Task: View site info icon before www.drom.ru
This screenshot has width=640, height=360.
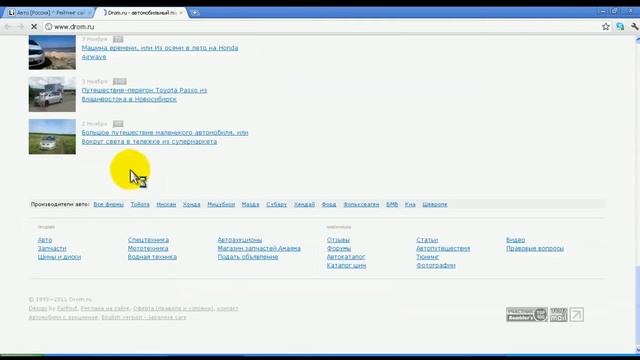Action: [49, 27]
